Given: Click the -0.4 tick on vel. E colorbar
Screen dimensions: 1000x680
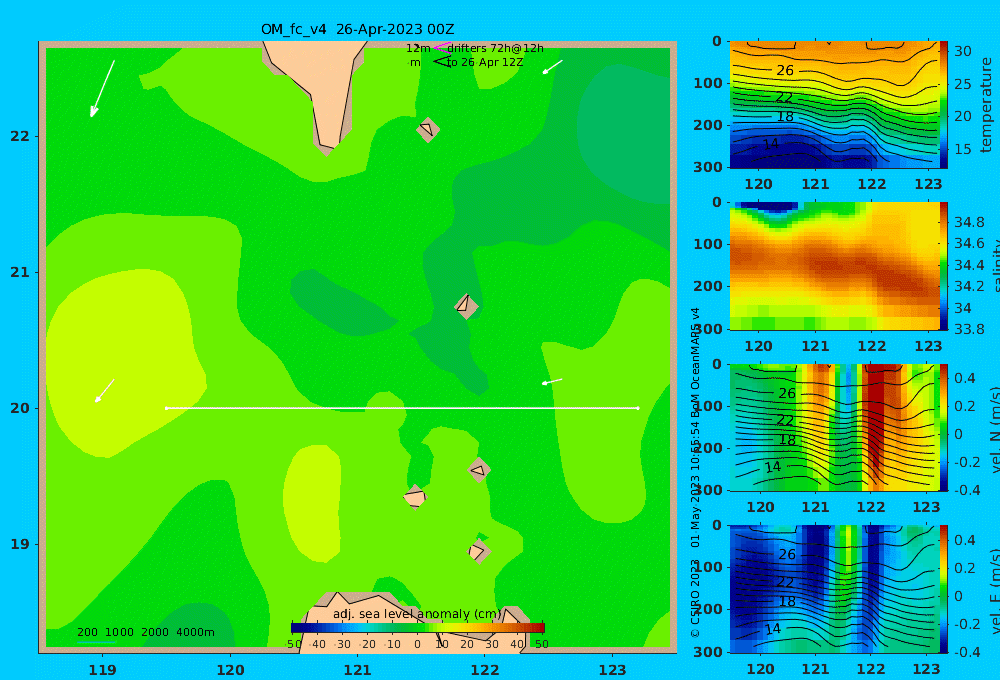Looking at the screenshot, I should 965,651.
